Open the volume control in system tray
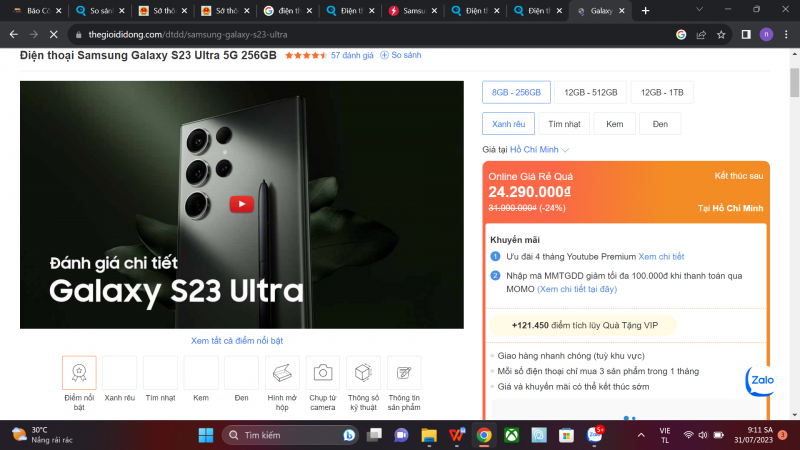This screenshot has height=450, width=800. point(703,435)
